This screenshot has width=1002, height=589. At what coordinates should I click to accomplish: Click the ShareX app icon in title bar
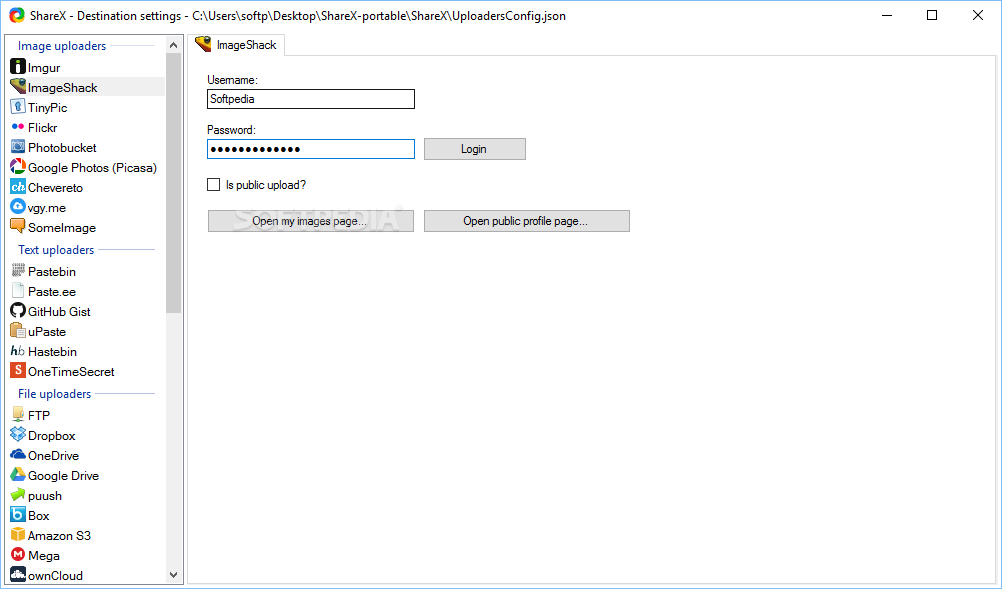(x=17, y=15)
